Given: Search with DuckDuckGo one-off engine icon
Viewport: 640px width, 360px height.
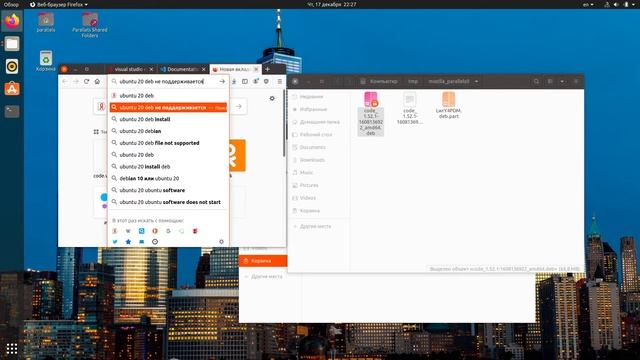Looking at the screenshot, I should pos(155,231).
